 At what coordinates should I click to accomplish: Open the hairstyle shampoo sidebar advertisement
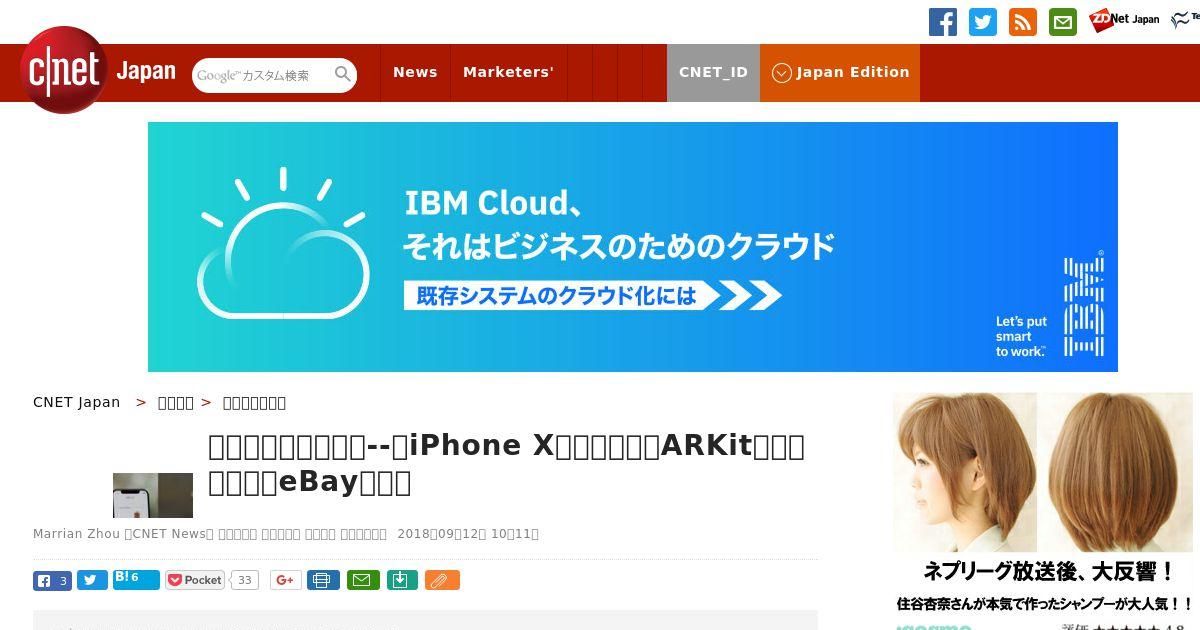tap(1043, 511)
